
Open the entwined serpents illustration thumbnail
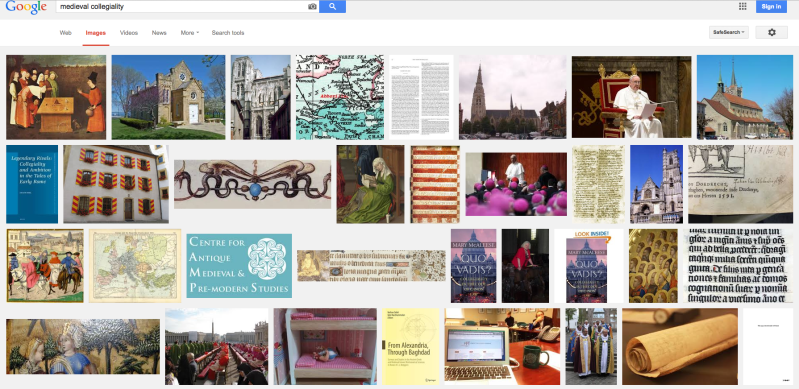252,184
